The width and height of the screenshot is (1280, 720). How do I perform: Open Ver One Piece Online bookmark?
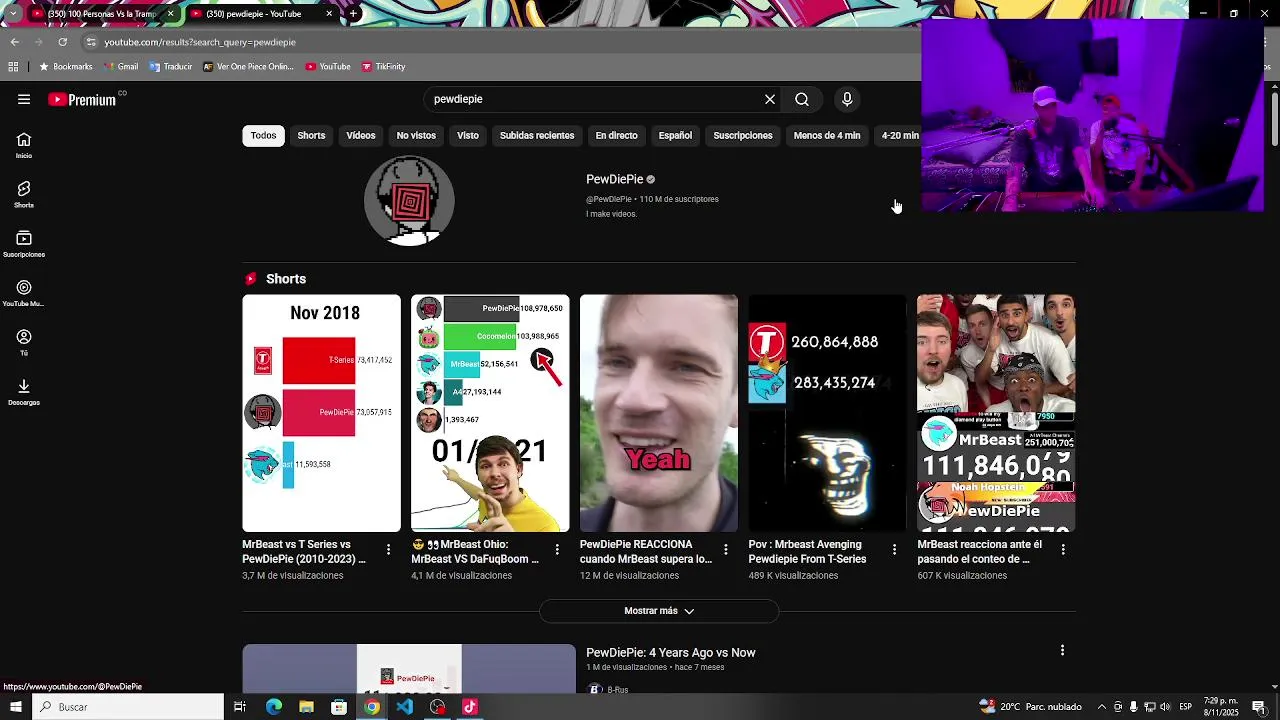point(248,67)
